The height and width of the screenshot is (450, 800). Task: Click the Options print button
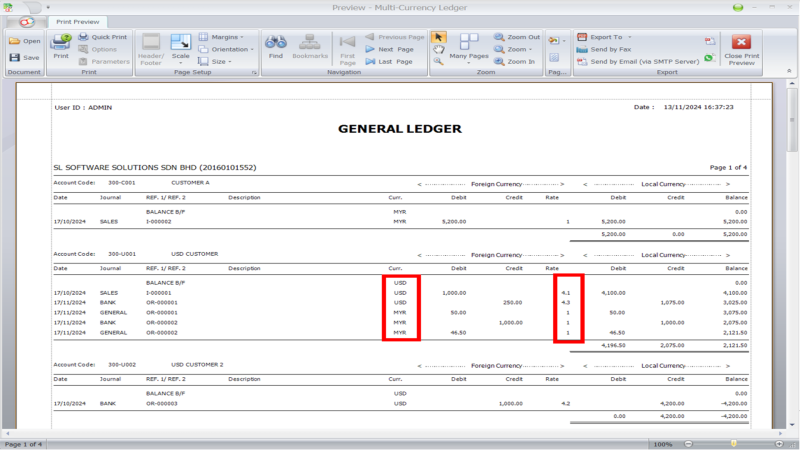point(97,49)
